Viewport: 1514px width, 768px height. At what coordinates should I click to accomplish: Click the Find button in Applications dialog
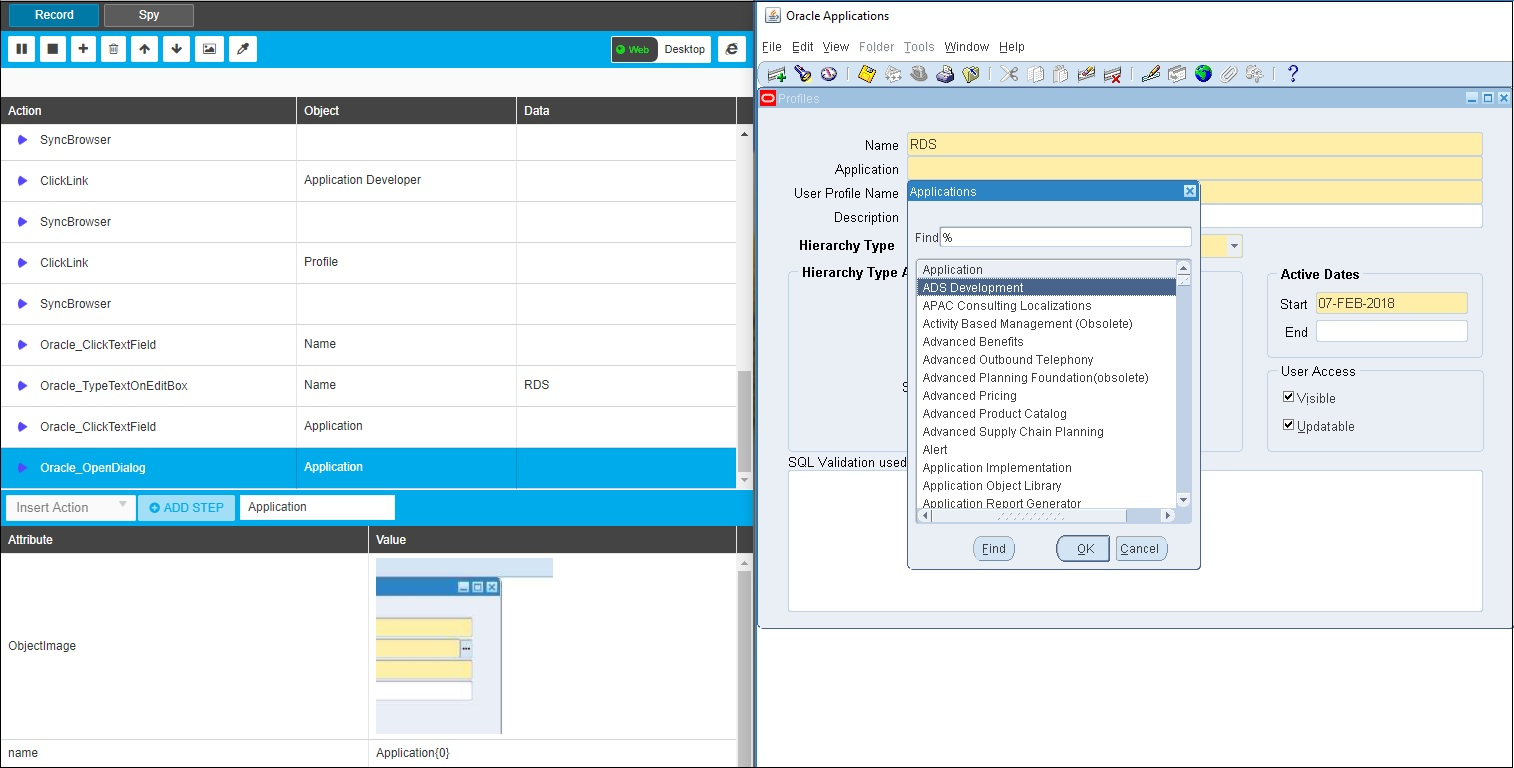point(994,548)
